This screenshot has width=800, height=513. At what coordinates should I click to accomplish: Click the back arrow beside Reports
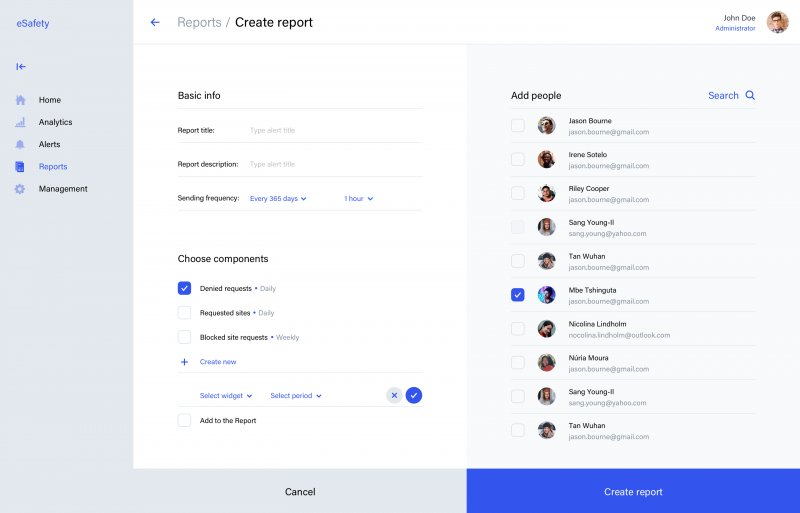154,22
